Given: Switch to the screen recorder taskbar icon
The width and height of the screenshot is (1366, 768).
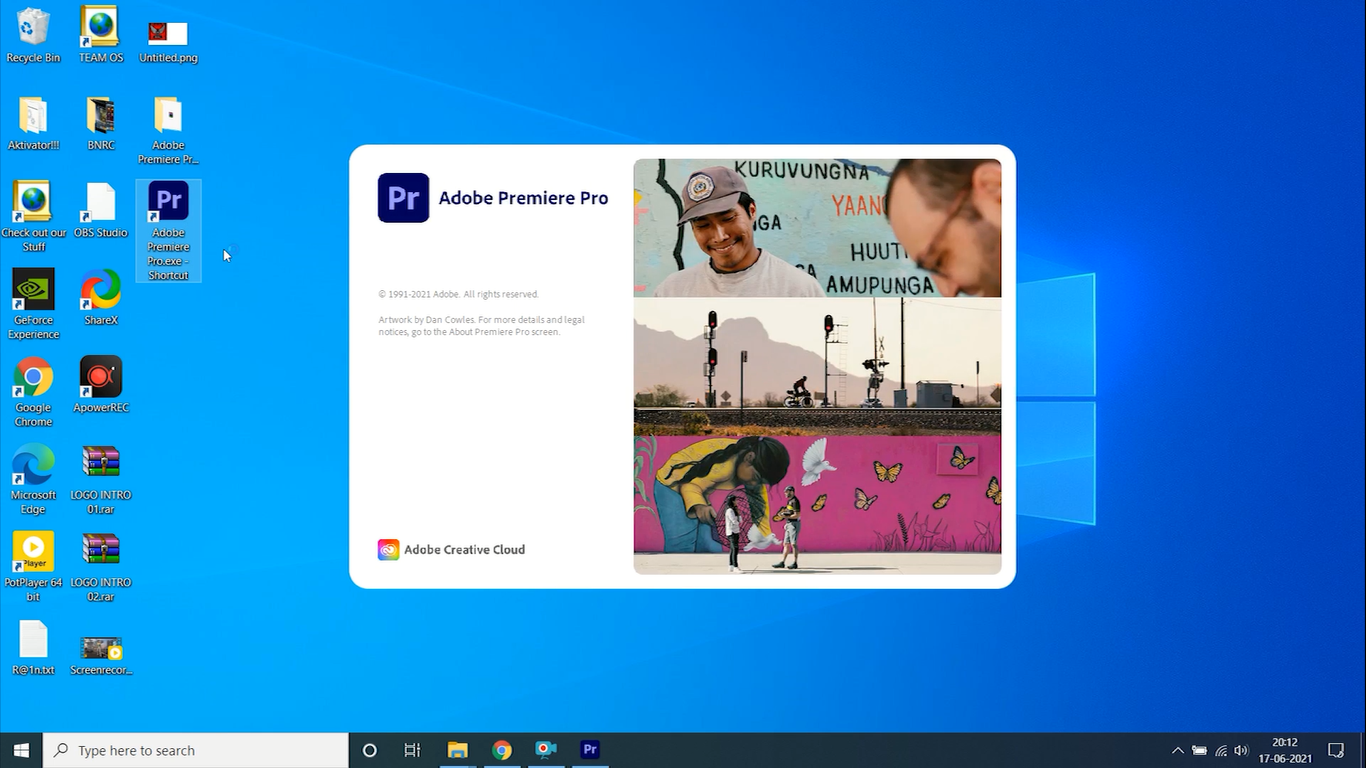Looking at the screenshot, I should [545, 750].
